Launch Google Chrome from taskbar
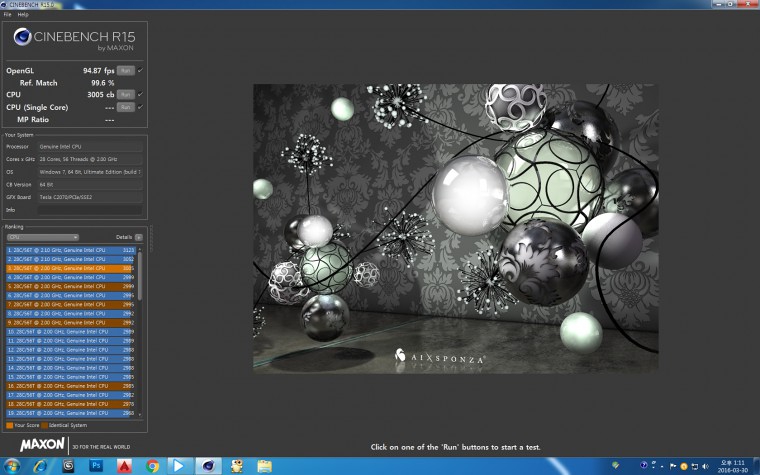This screenshot has height=475, width=760. (152, 466)
